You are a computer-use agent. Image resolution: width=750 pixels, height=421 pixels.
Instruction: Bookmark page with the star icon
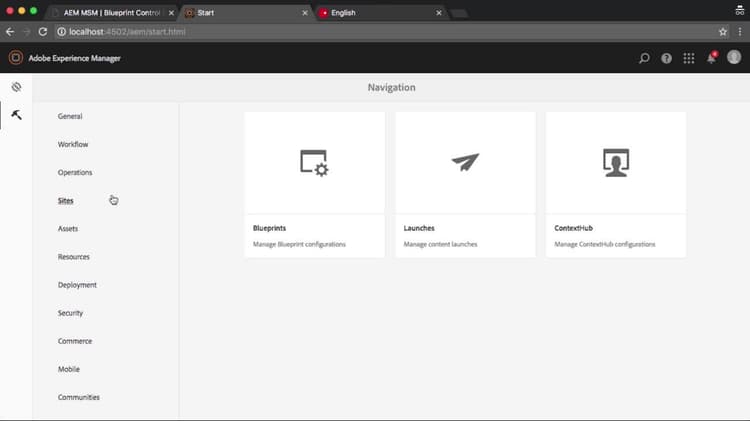[723, 32]
